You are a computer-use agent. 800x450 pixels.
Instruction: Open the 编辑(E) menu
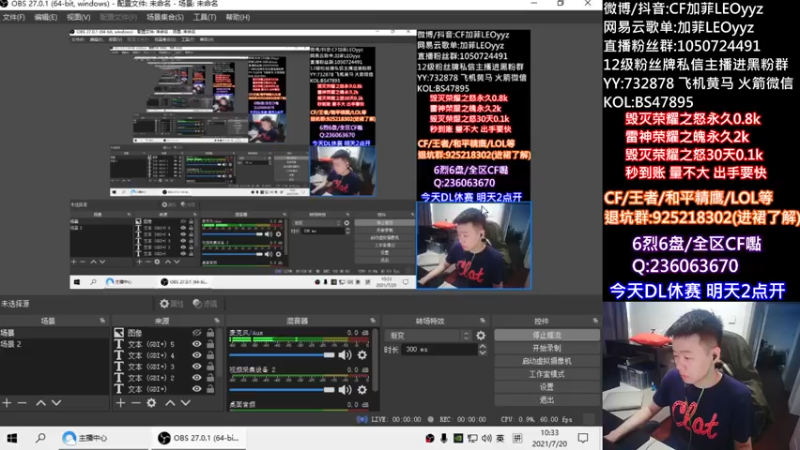click(x=46, y=17)
